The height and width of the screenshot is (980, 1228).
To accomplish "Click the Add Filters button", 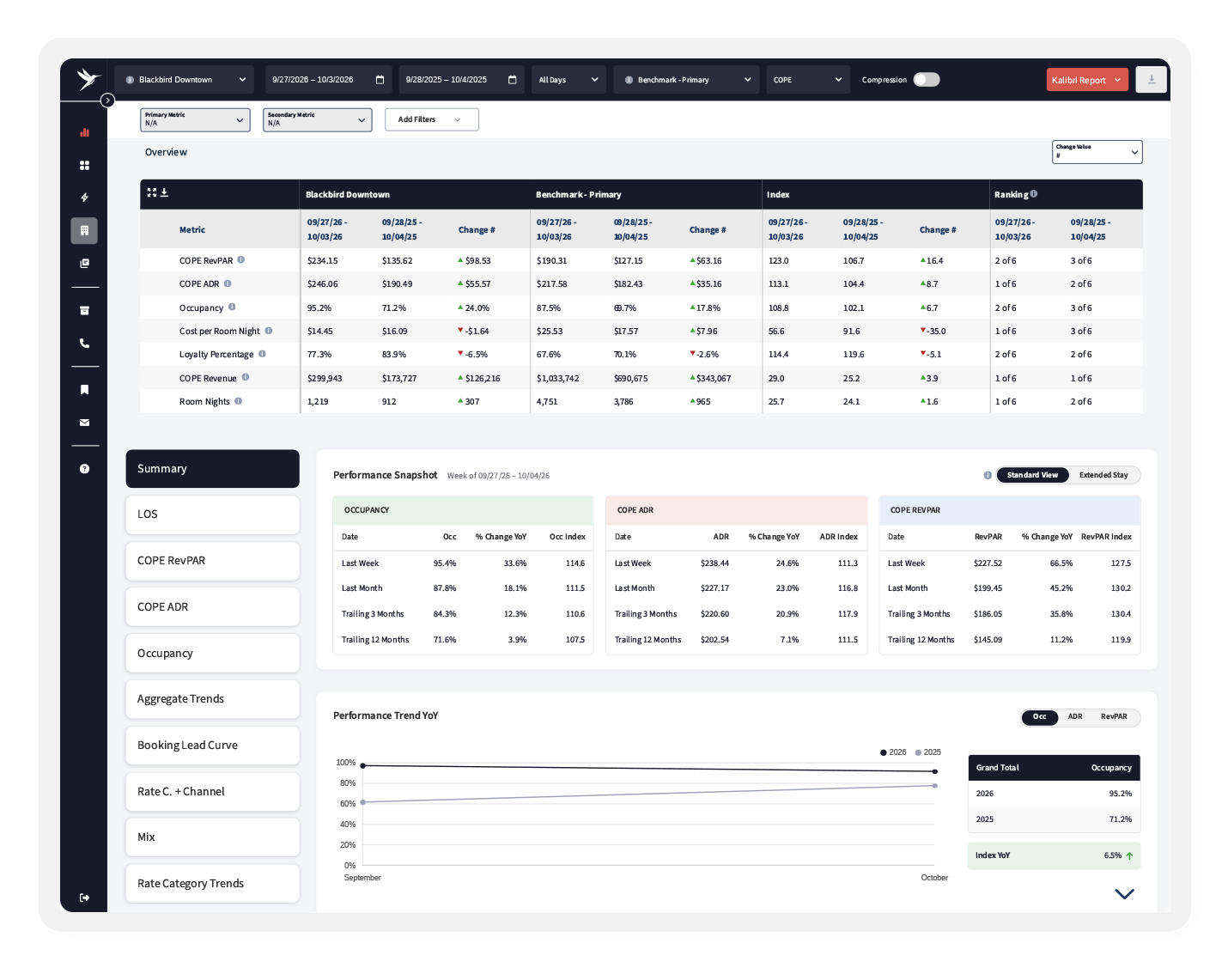I will (431, 119).
